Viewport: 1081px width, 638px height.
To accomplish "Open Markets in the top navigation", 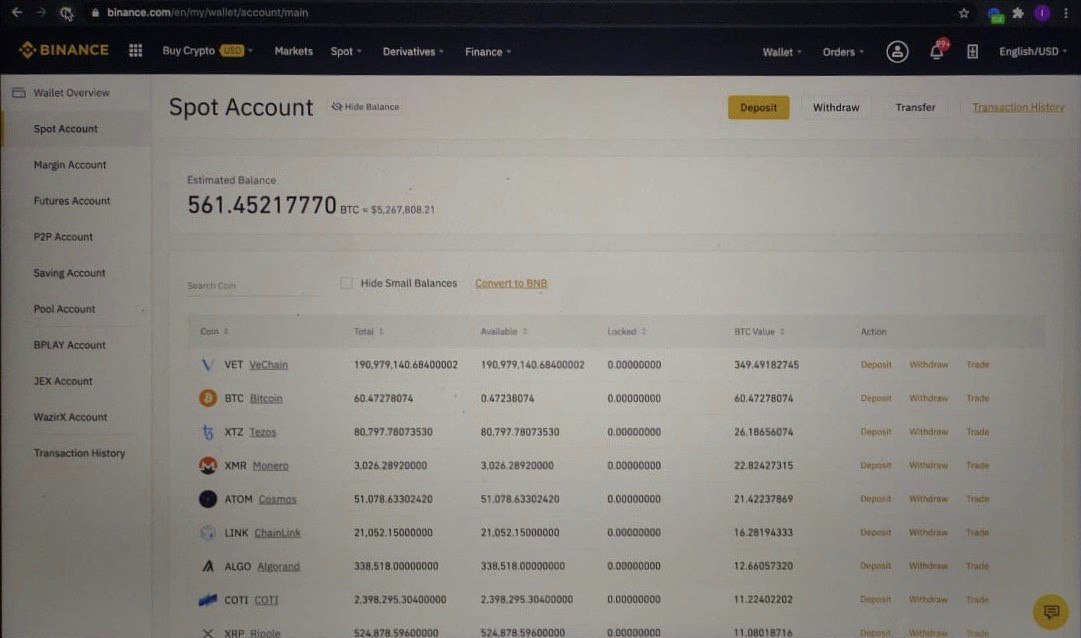I will (294, 51).
